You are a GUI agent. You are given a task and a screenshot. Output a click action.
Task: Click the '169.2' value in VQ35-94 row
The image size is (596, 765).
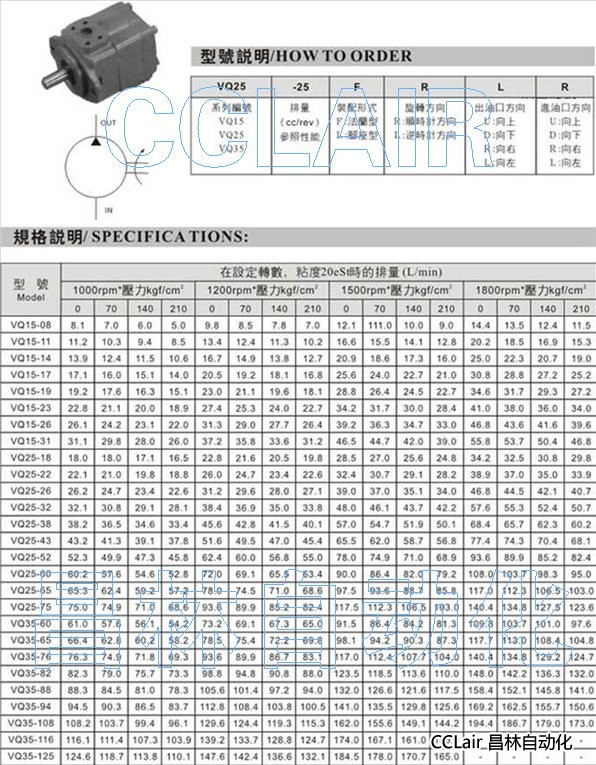tap(480, 707)
